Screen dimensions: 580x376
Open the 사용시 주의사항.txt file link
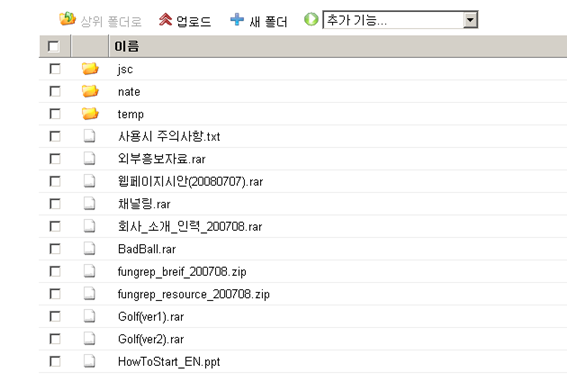point(169,137)
